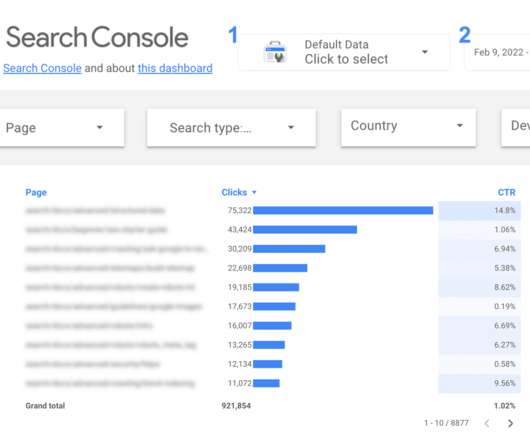
Task: Sort table by CTR column header
Action: click(506, 192)
